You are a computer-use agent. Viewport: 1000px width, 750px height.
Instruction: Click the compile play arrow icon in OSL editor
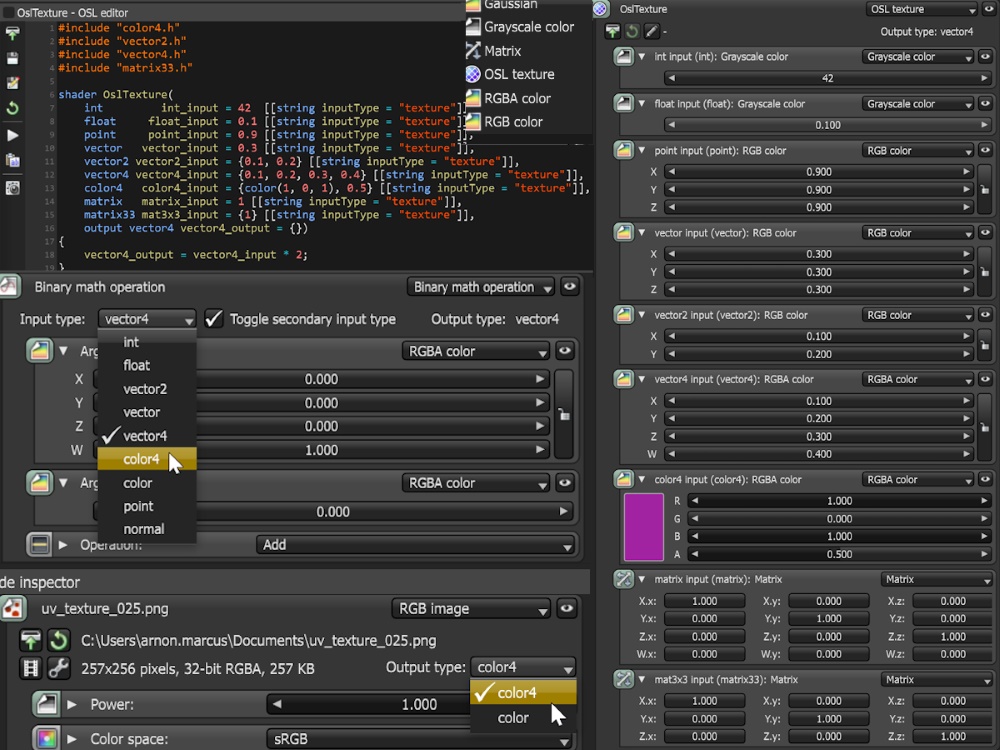pyautogui.click(x=12, y=135)
